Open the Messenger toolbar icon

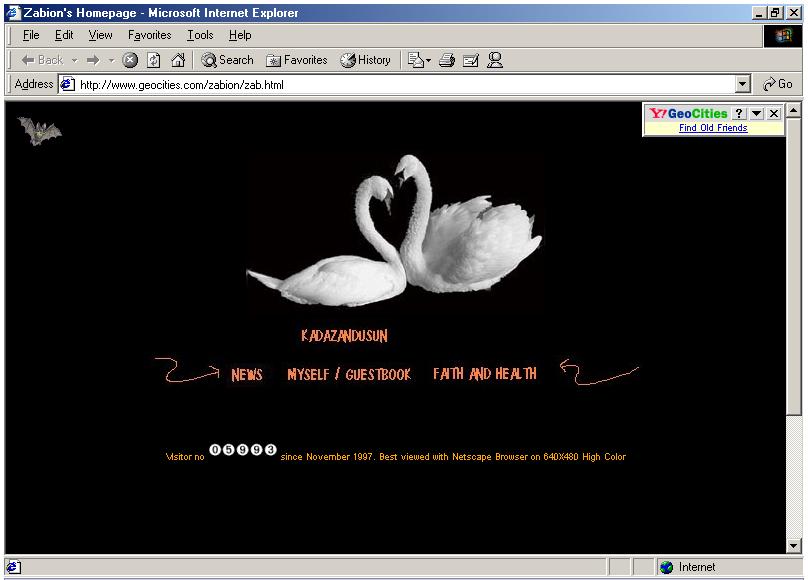tap(495, 60)
